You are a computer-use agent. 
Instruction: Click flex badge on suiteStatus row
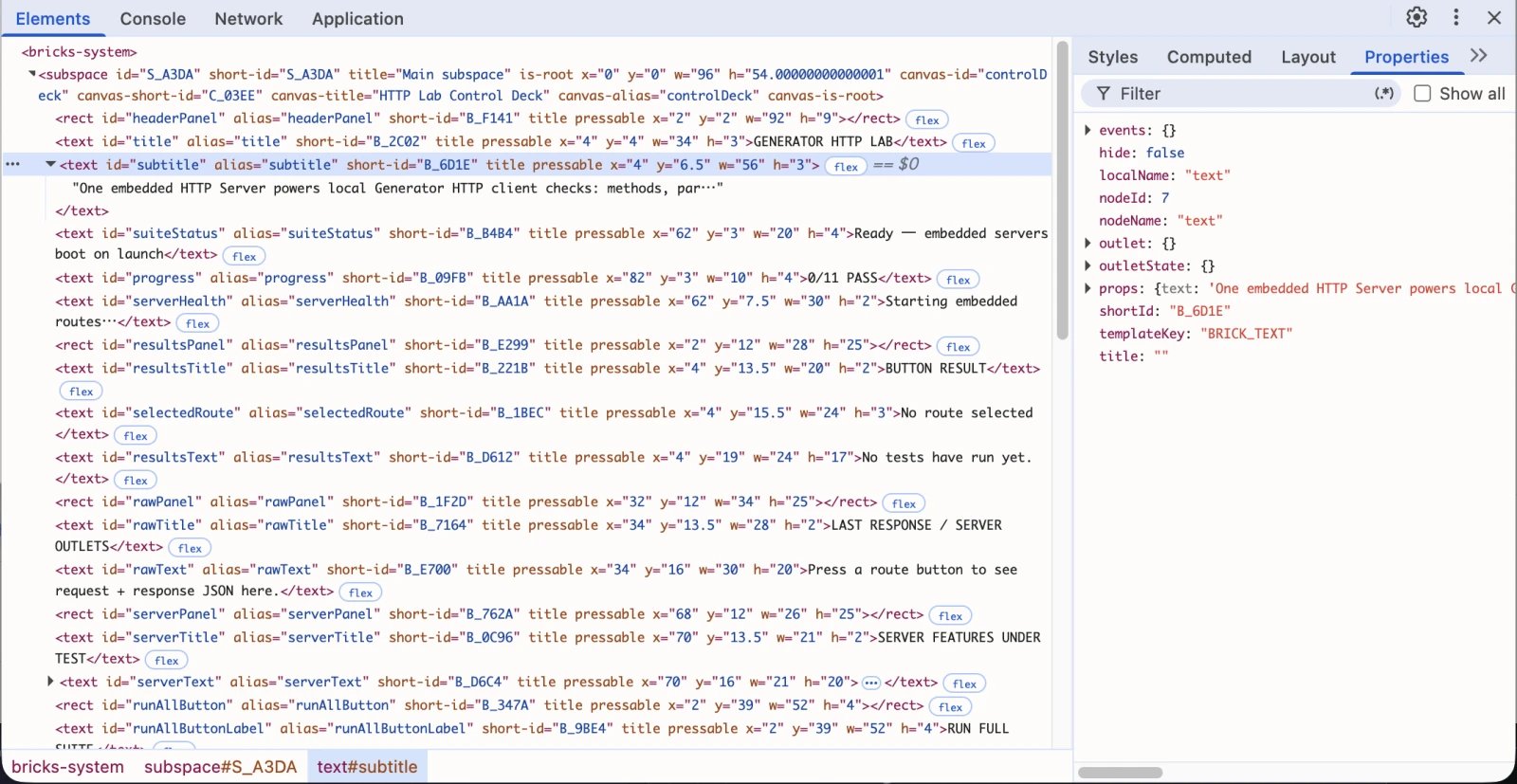coord(245,256)
